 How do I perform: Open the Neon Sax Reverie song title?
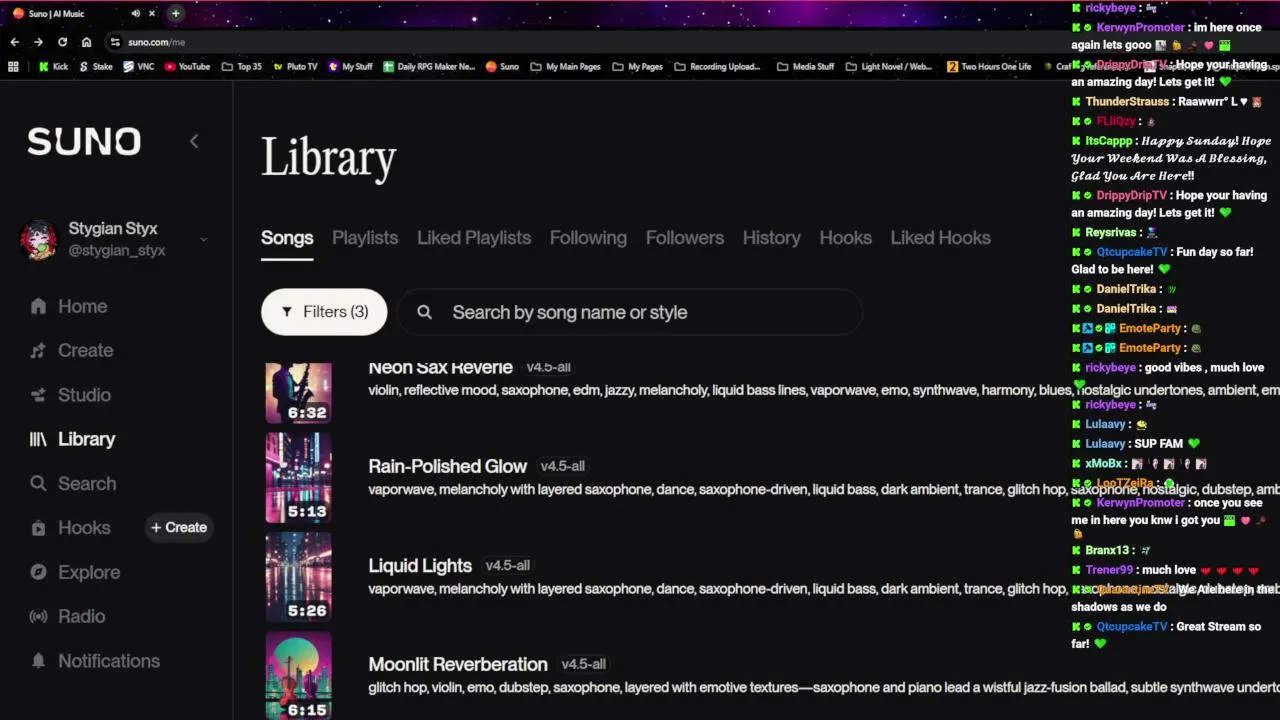point(440,368)
